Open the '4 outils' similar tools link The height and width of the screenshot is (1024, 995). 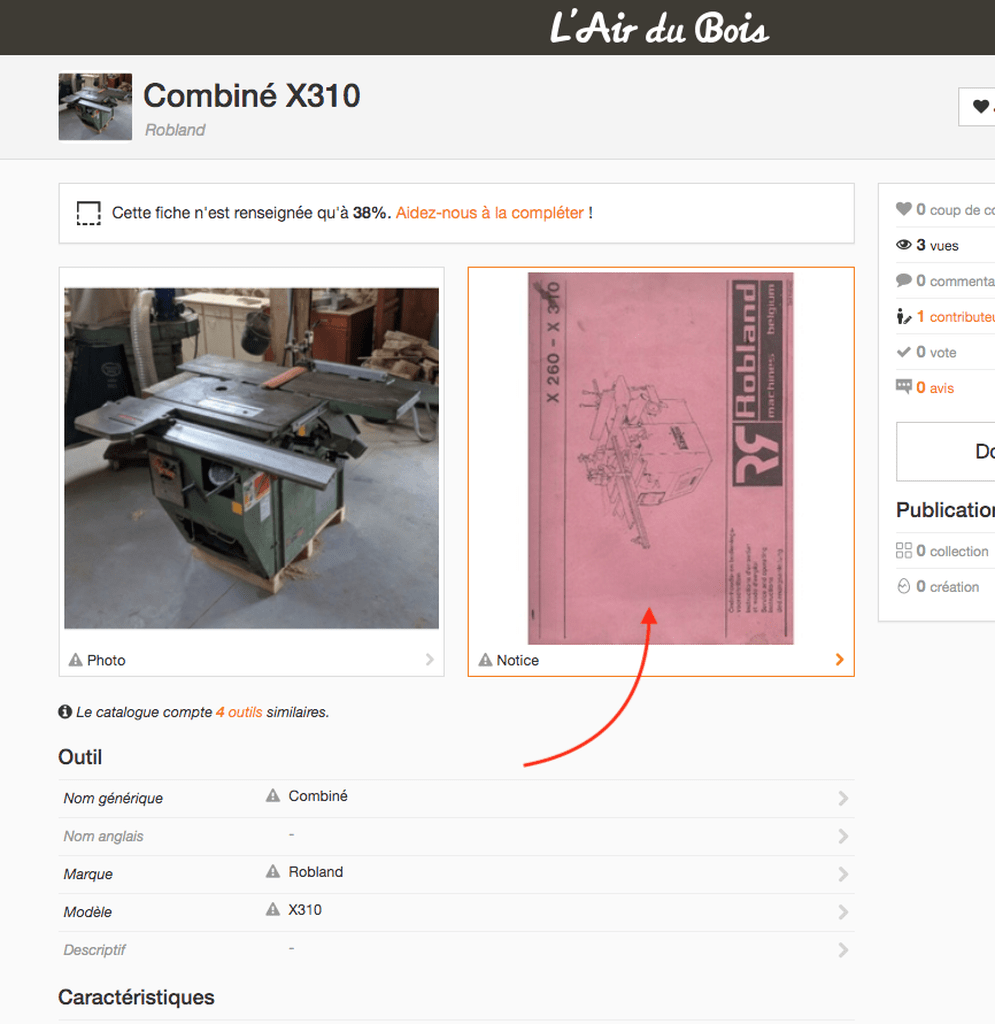tap(239, 712)
